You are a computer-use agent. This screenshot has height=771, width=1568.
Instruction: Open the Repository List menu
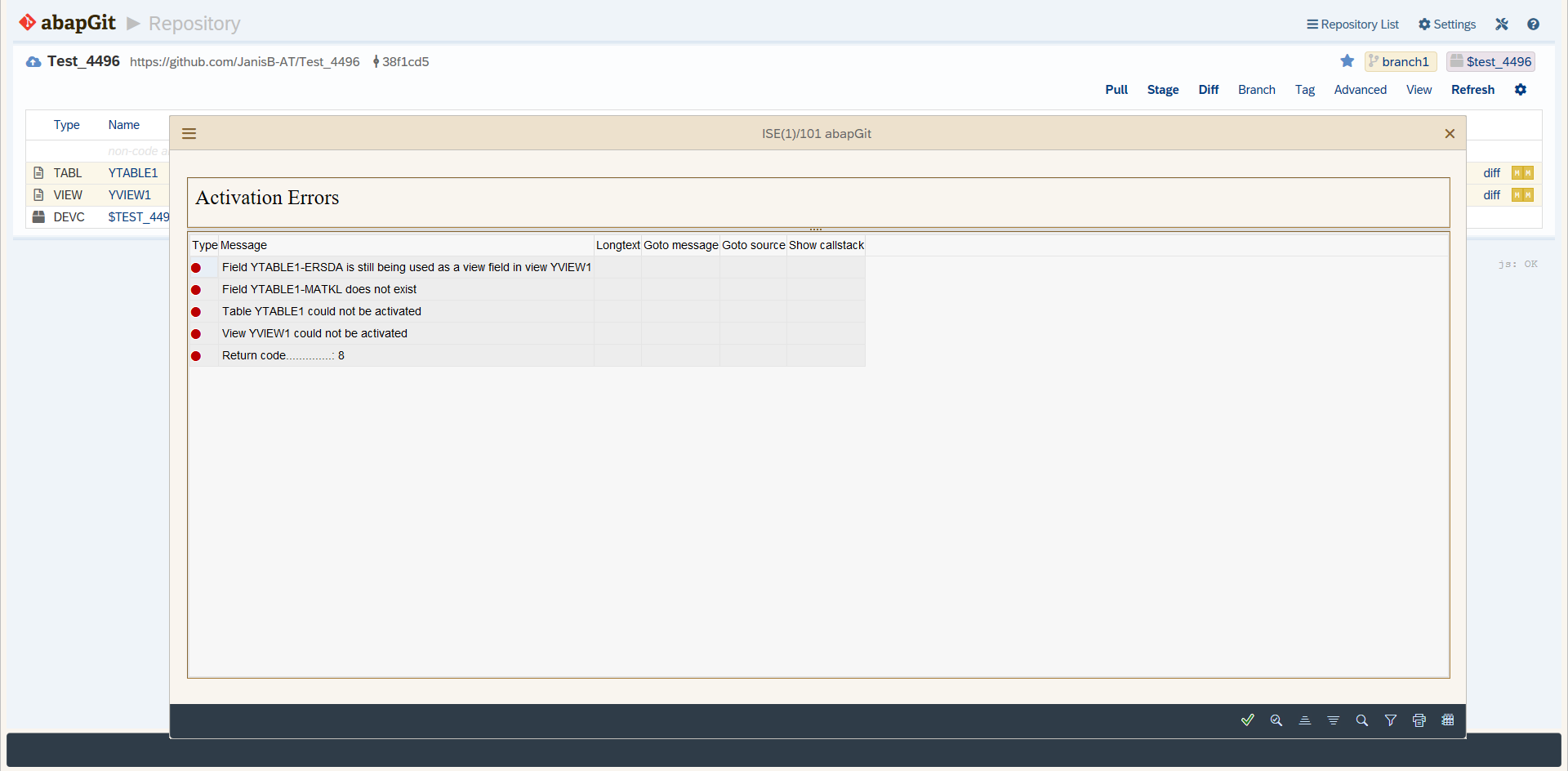click(x=1352, y=24)
